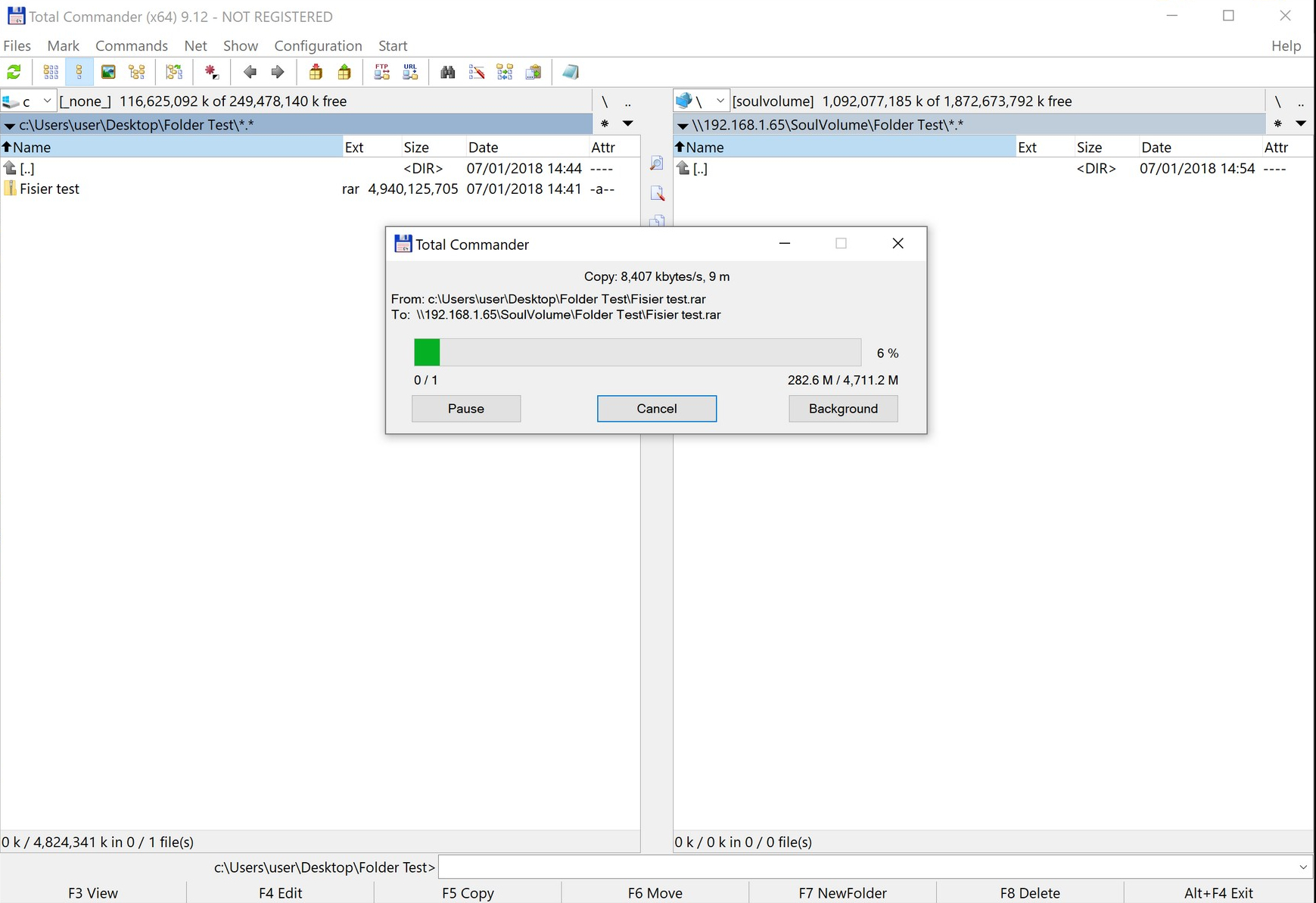Viewport: 1316px width, 903px height.
Task: Open the Mark menu
Action: (64, 45)
